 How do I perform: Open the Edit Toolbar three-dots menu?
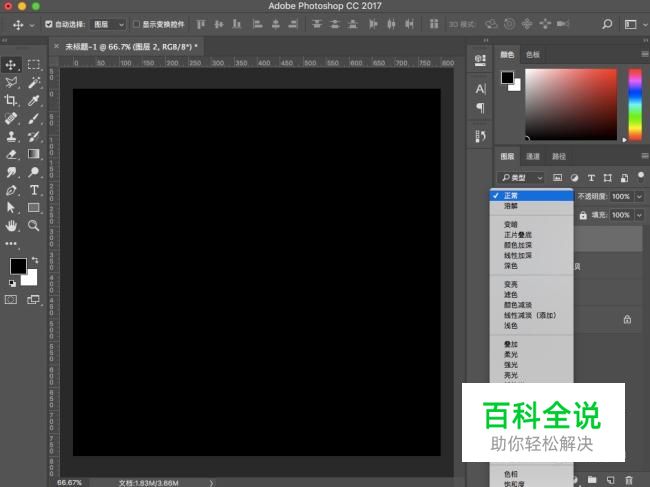(11, 244)
